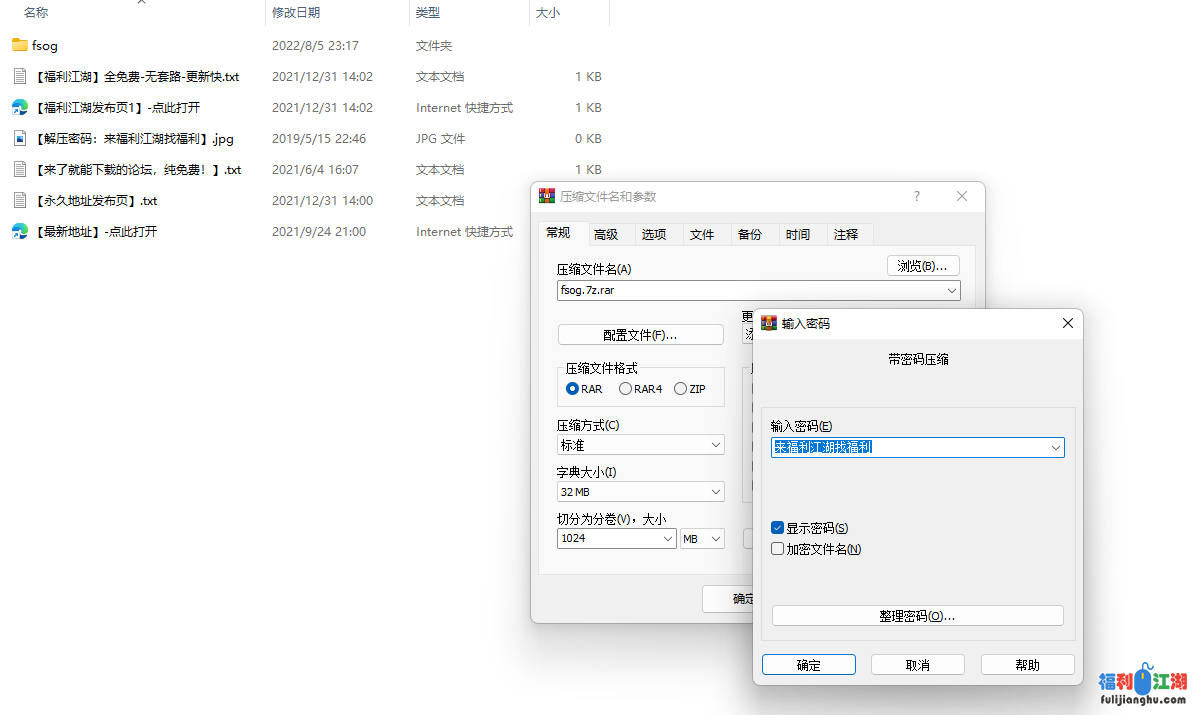Viewport: 1198px width, 715px height.
Task: Uncheck the 显示密码 checkbox
Action: 778,528
